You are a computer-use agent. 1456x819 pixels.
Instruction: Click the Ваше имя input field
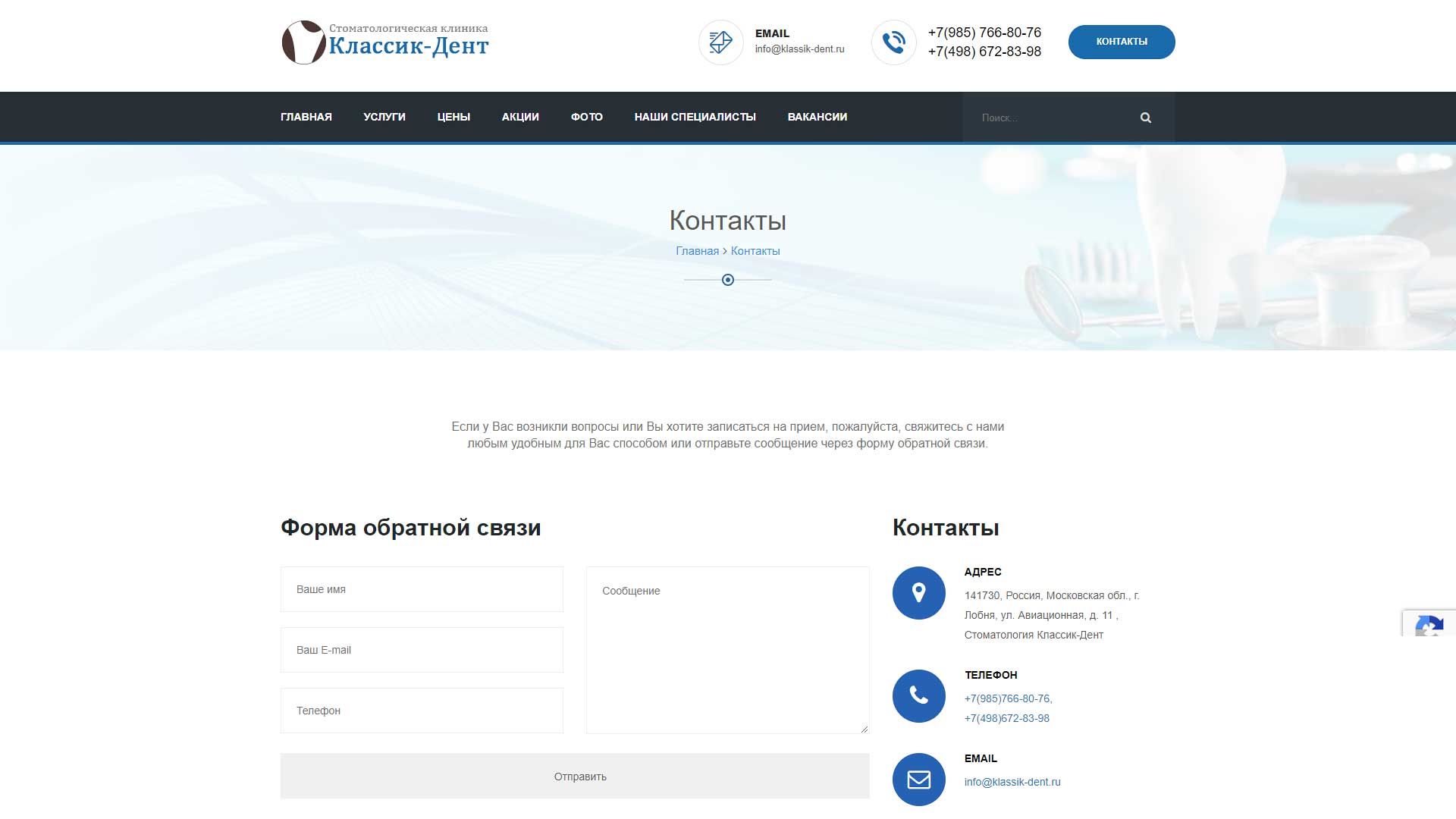click(x=422, y=589)
